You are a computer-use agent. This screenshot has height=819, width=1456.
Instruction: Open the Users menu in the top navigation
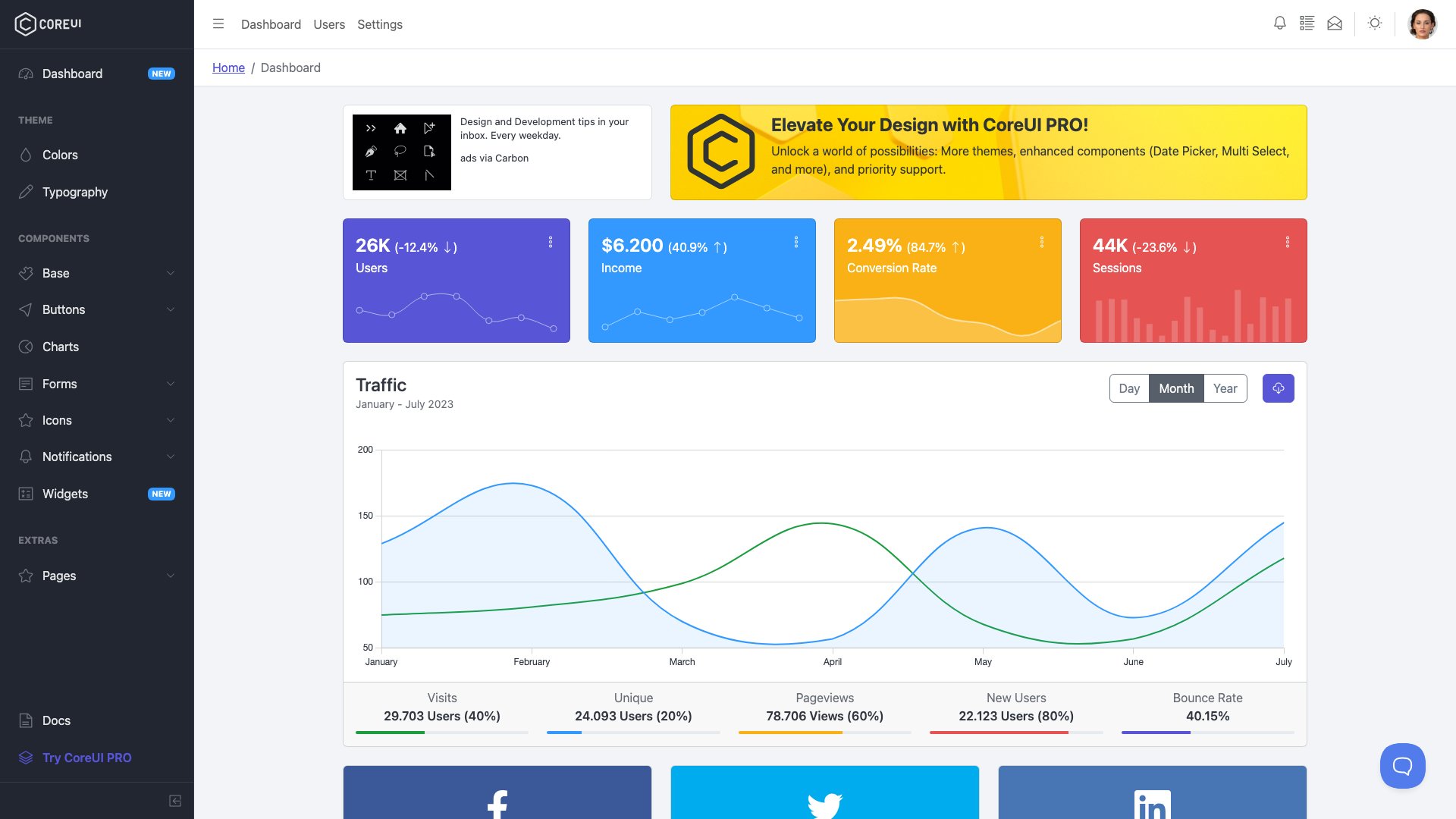click(x=328, y=24)
